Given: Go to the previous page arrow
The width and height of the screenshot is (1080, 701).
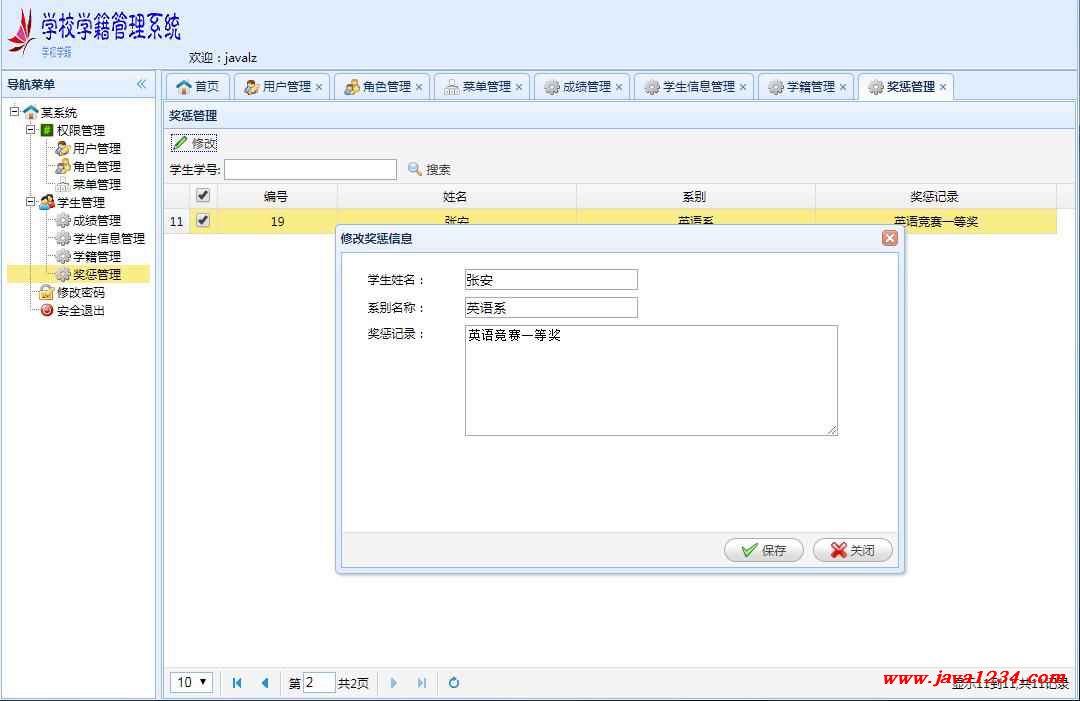Looking at the screenshot, I should coord(265,683).
